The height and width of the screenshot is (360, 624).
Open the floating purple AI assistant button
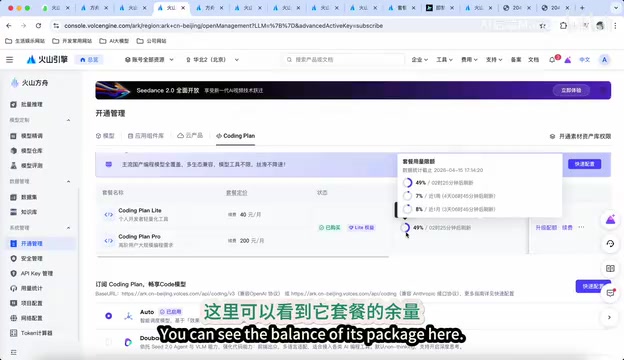(x=610, y=219)
